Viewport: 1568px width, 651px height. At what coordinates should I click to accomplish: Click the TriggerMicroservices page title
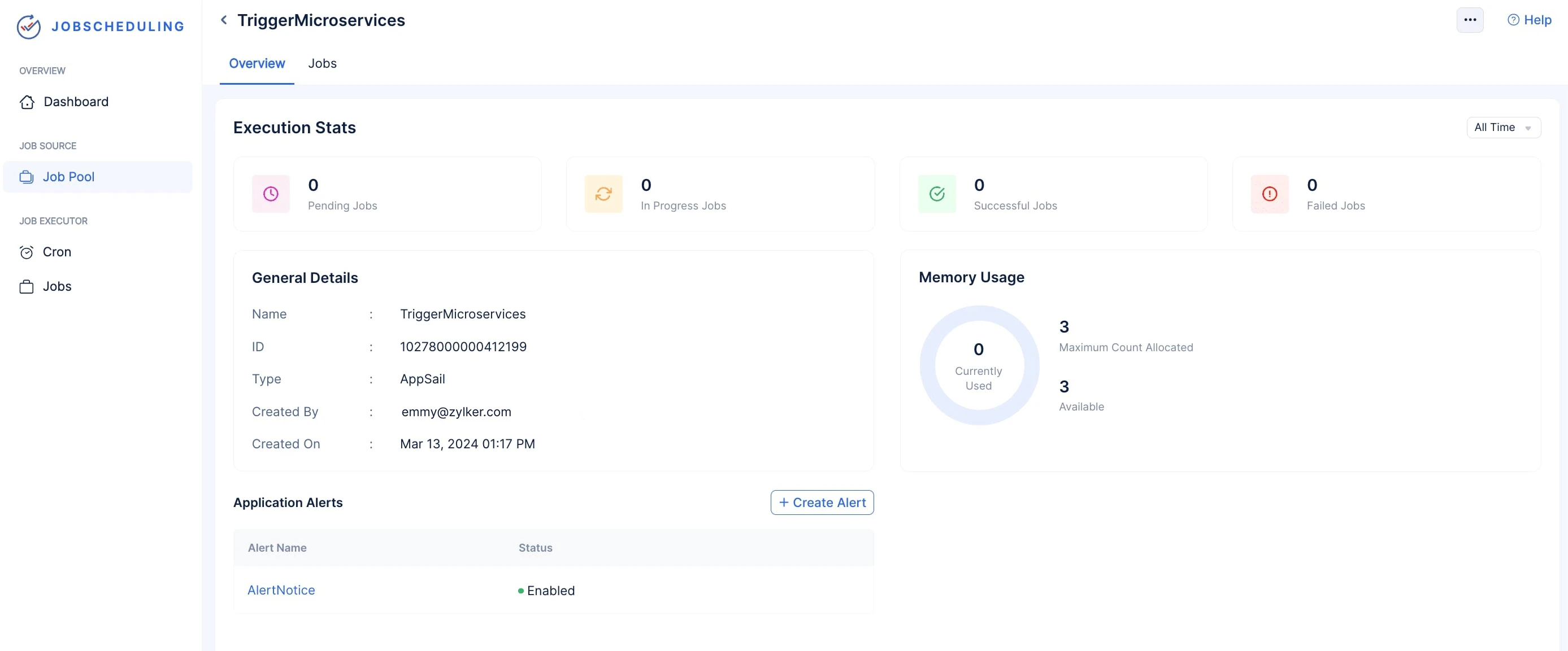[321, 20]
